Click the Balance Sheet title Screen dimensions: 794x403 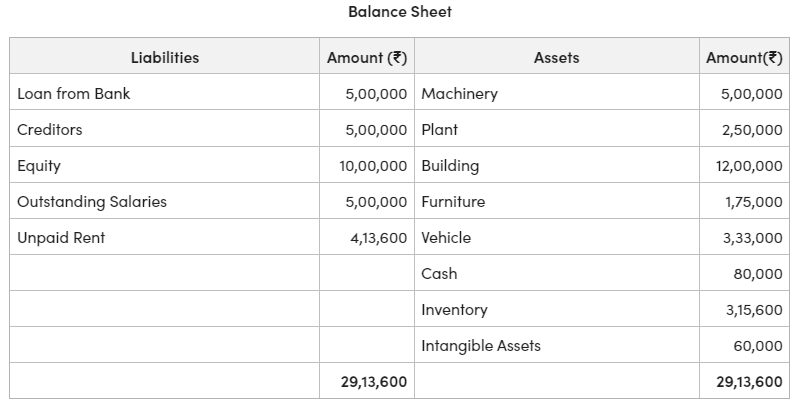(400, 12)
